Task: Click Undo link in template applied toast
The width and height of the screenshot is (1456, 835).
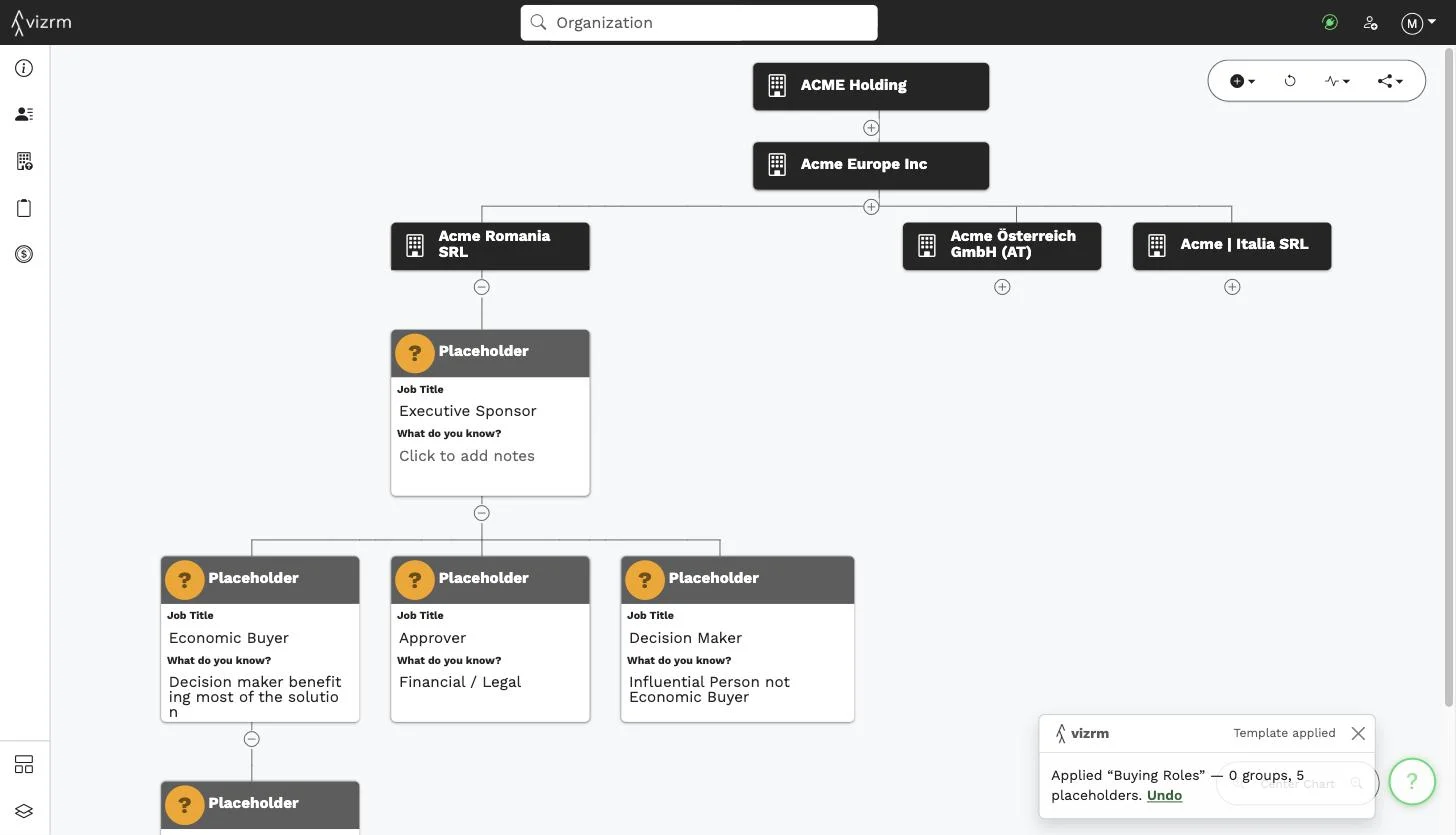Action: coord(1165,795)
